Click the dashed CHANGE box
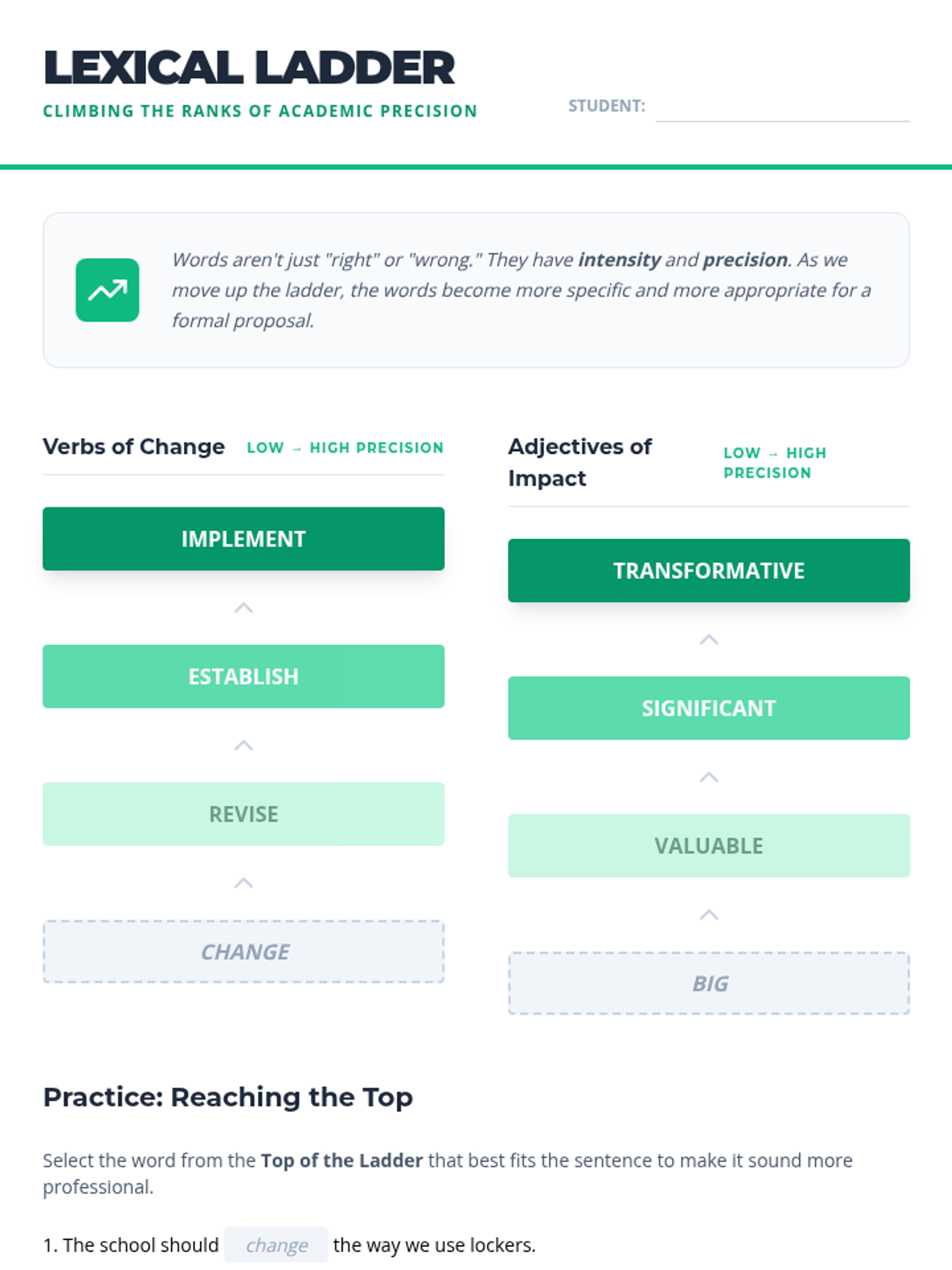952x1270 pixels. tap(244, 952)
